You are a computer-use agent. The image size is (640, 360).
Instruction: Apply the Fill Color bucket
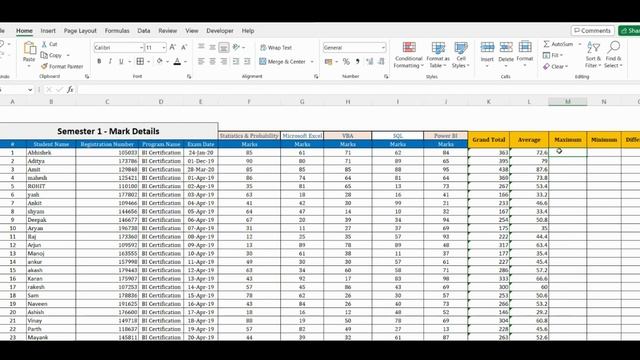click(x=160, y=62)
